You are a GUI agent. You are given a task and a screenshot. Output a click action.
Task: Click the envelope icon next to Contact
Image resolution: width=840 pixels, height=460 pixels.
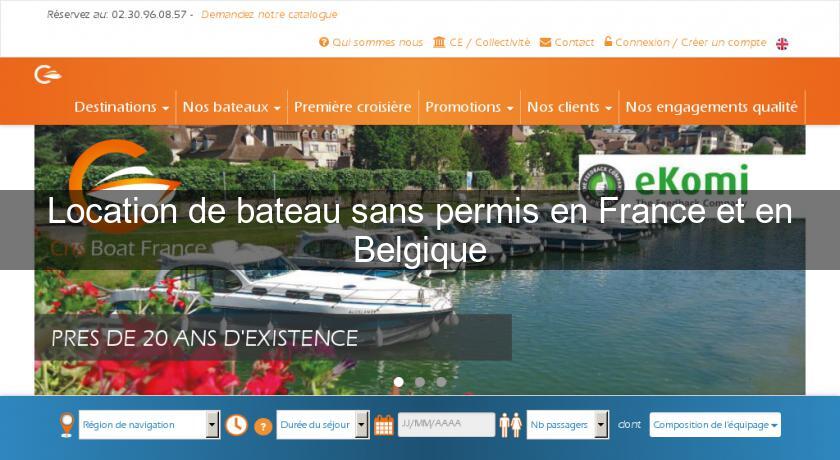click(545, 42)
